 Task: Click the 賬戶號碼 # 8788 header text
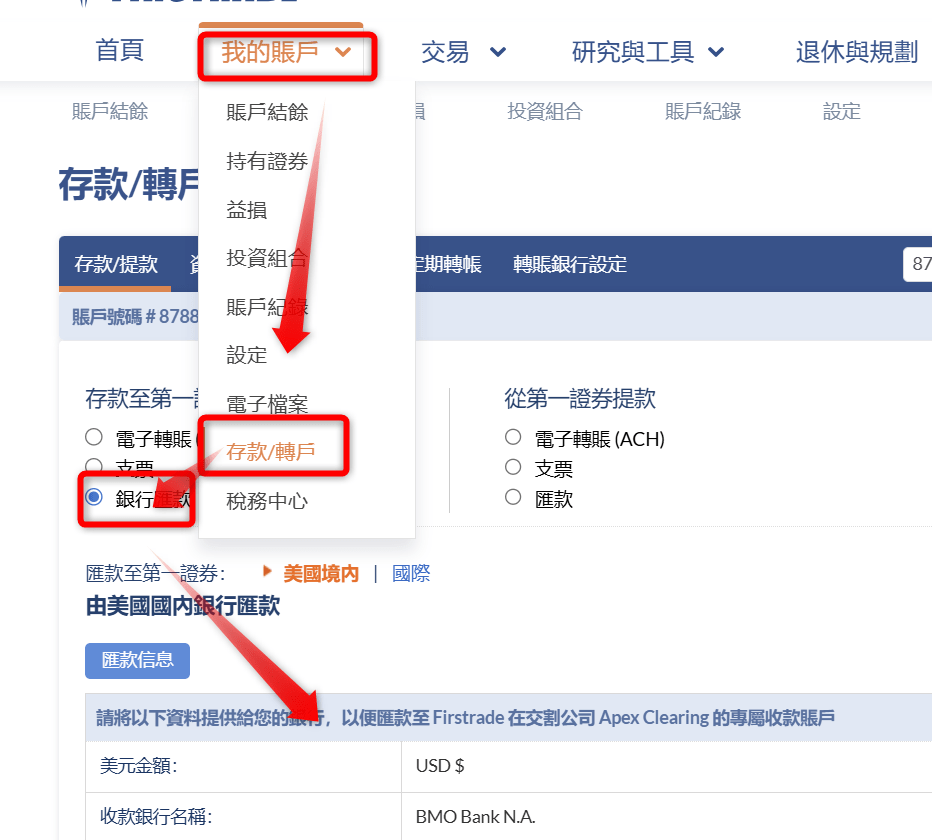(x=136, y=316)
